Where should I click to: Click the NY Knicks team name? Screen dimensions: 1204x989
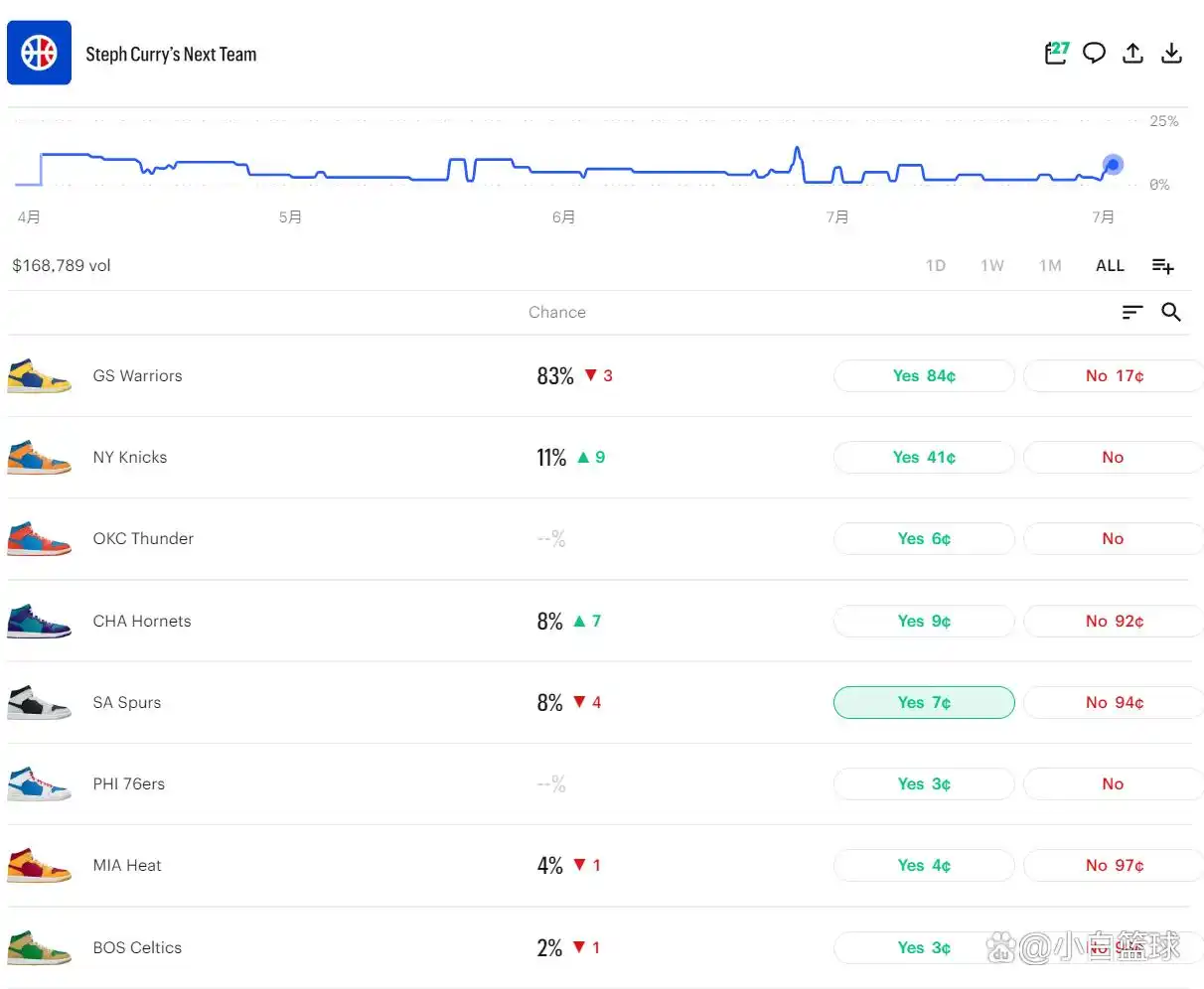[x=130, y=457]
